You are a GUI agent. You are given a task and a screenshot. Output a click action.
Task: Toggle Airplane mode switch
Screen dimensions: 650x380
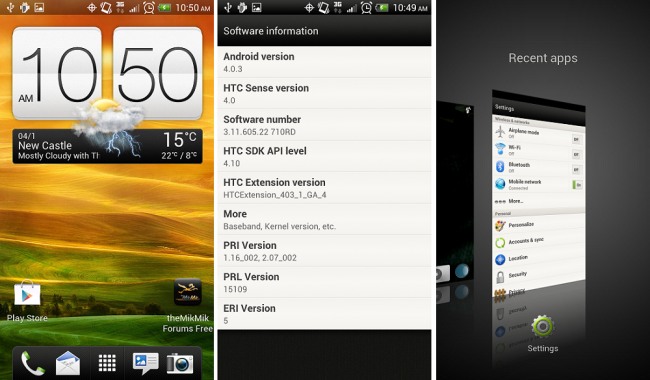[x=576, y=140]
